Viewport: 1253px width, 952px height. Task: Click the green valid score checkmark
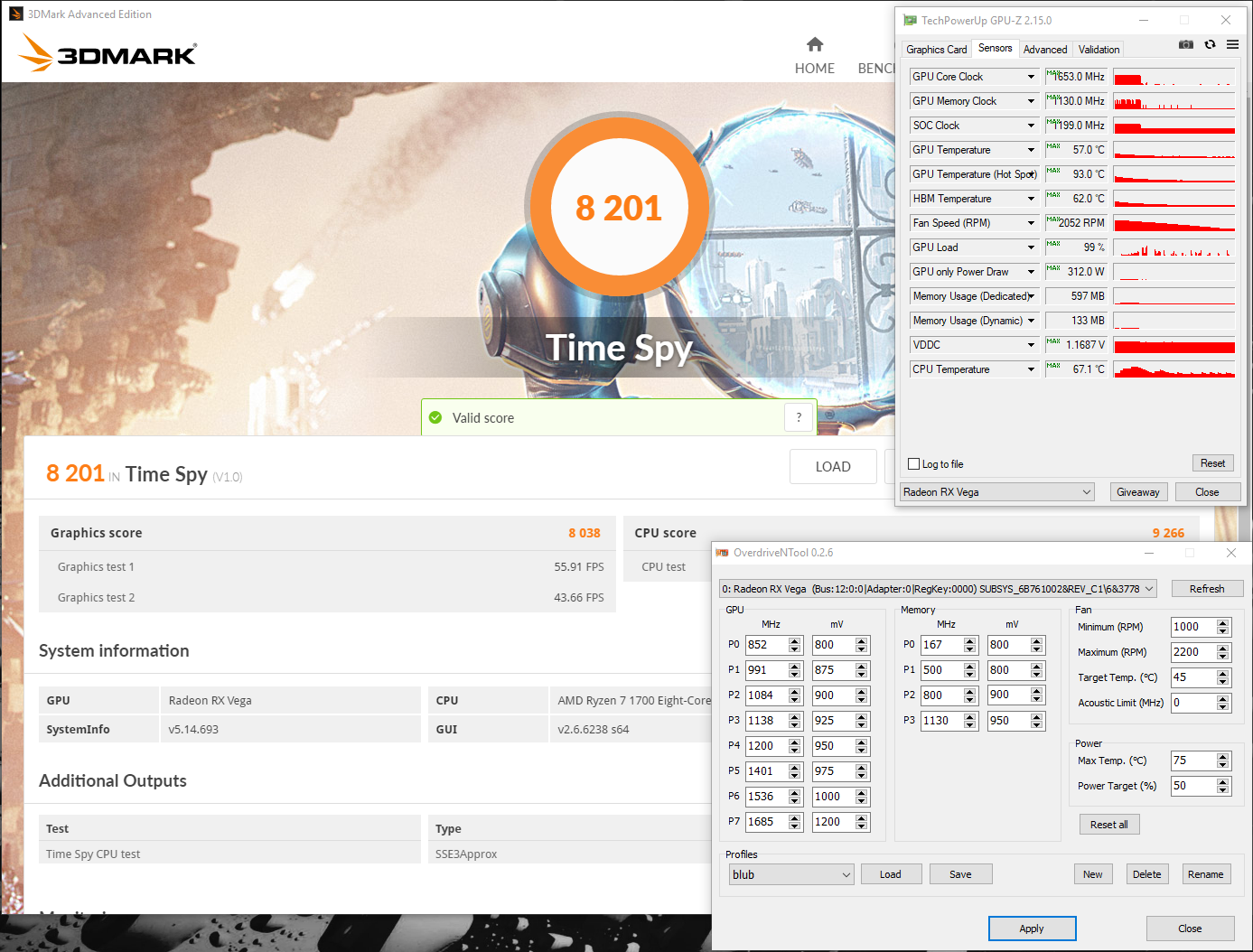pos(435,417)
